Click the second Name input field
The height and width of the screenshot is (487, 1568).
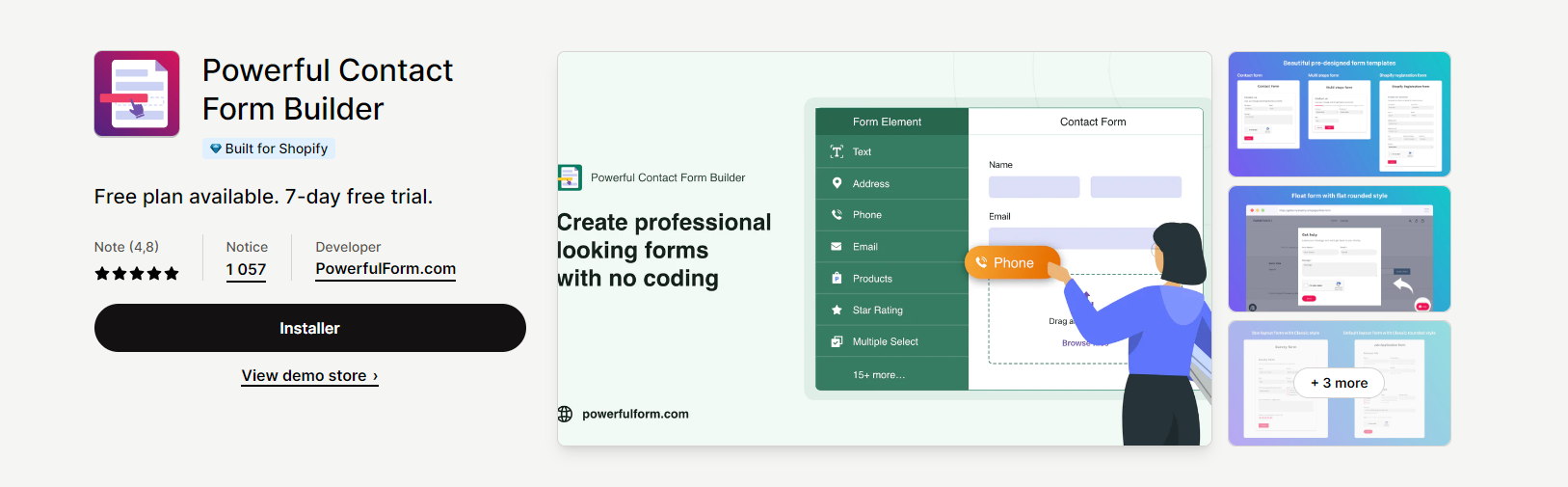coord(1136,187)
